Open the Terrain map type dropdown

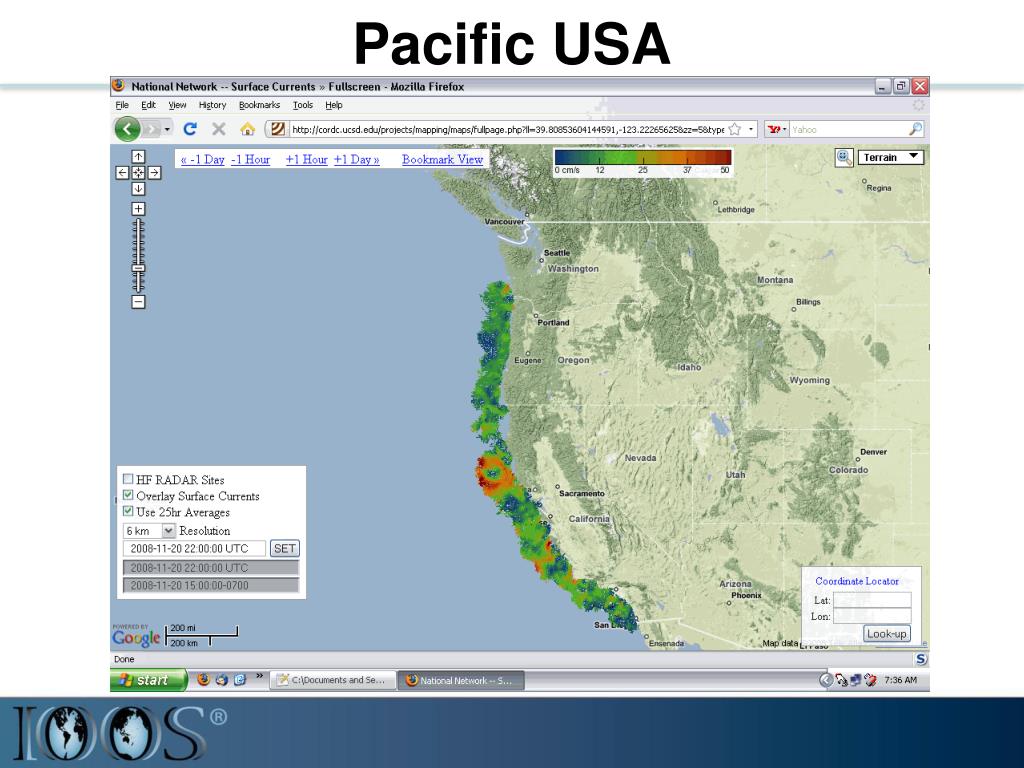[x=891, y=157]
